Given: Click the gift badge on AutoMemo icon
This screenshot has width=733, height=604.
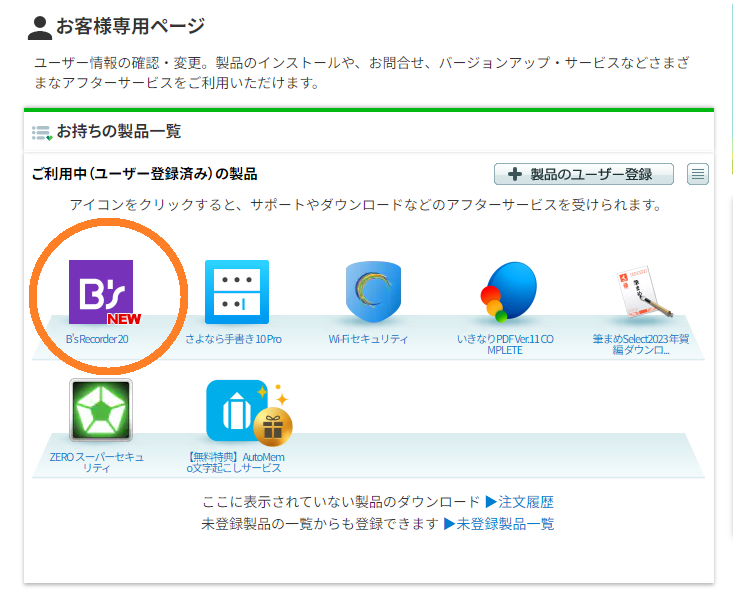Looking at the screenshot, I should 272,426.
